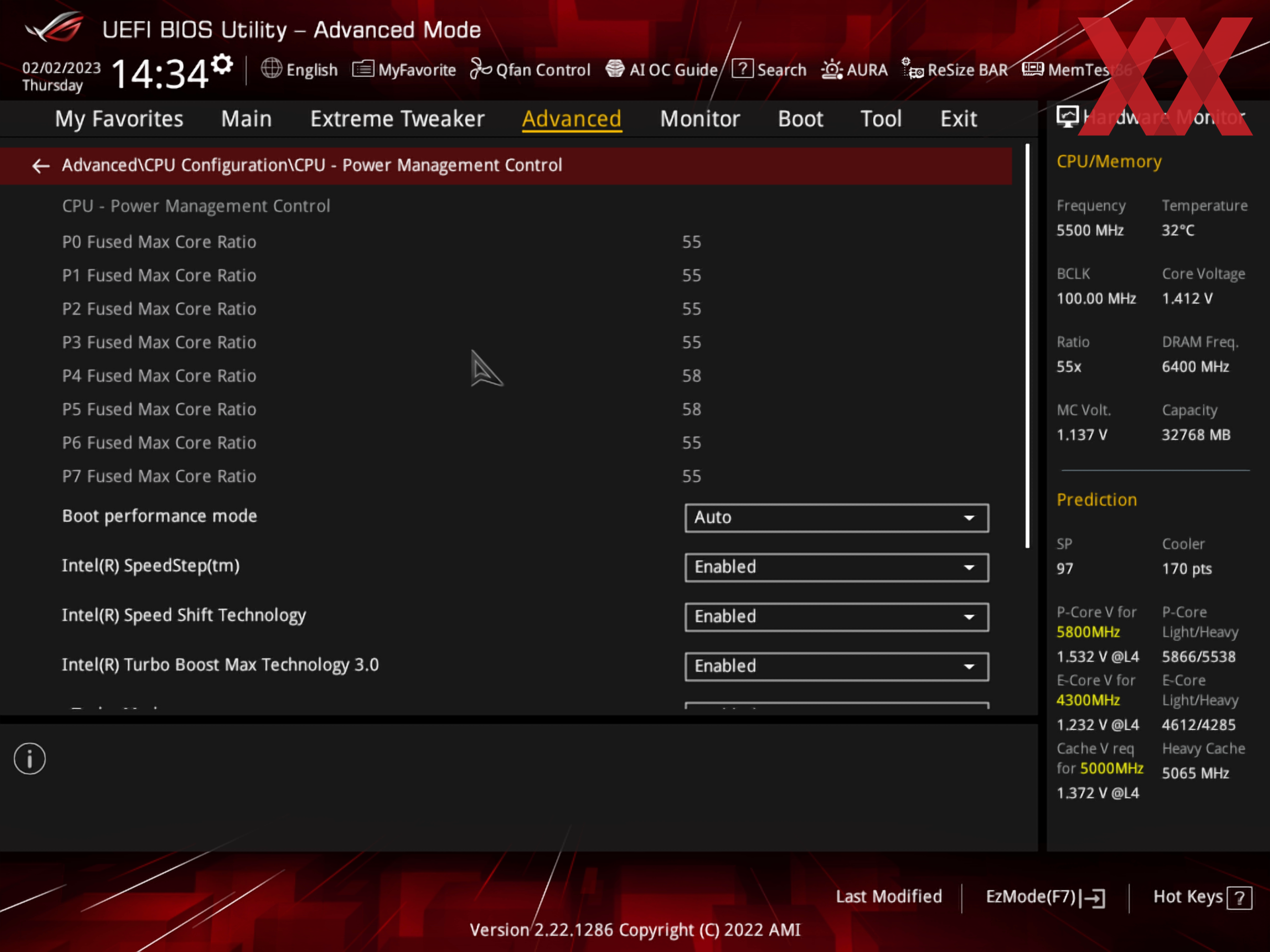Click the 170 pts cooler score
1270x952 pixels.
1187,569
